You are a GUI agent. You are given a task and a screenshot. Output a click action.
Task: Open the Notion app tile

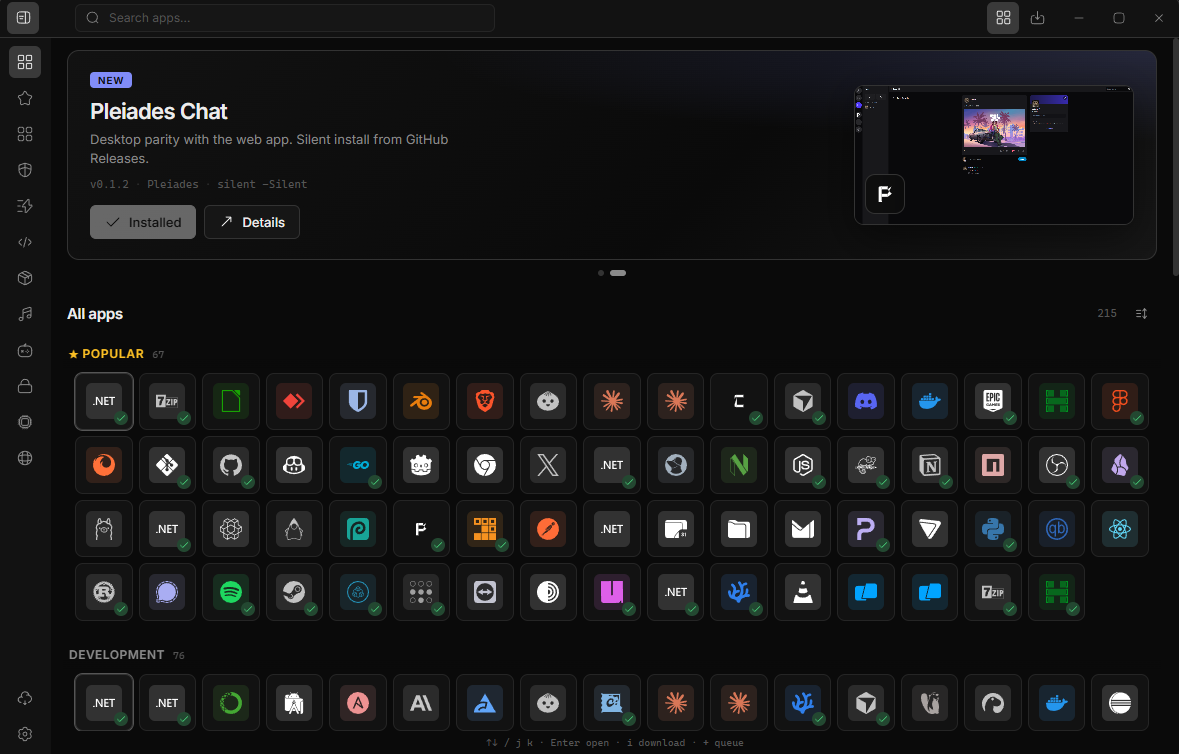[929, 465]
